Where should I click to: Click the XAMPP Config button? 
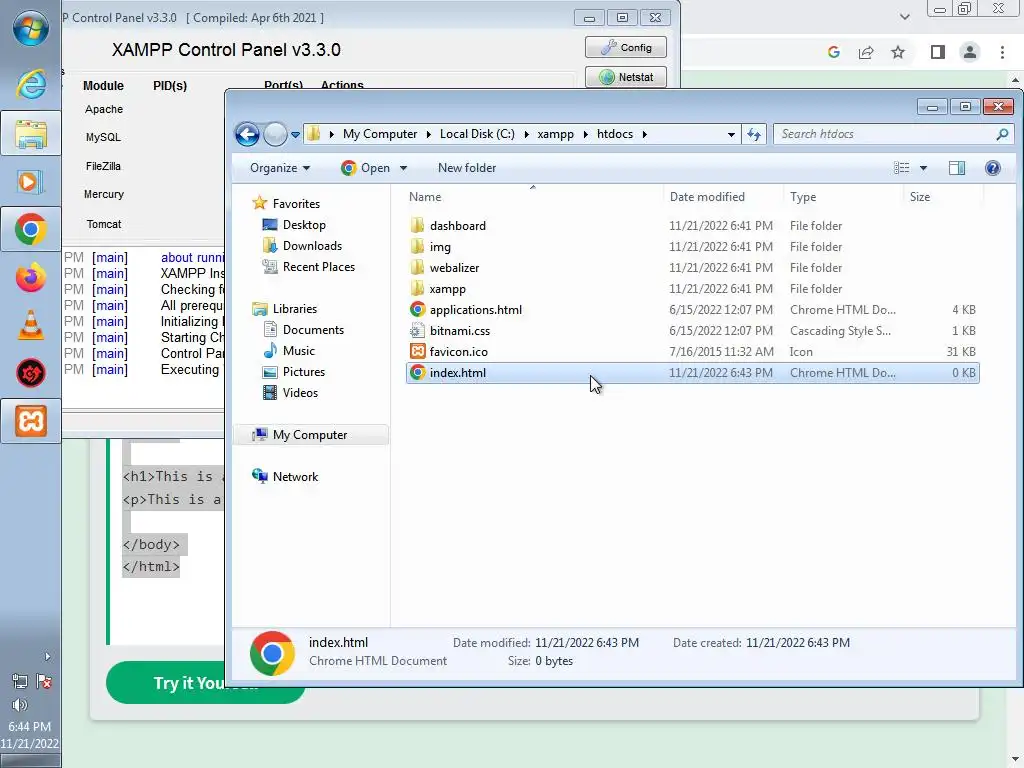coord(626,48)
